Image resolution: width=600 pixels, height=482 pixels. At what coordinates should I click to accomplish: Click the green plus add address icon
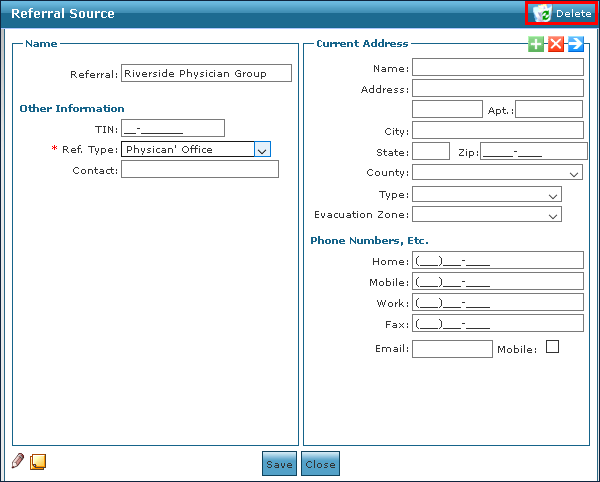click(x=537, y=45)
